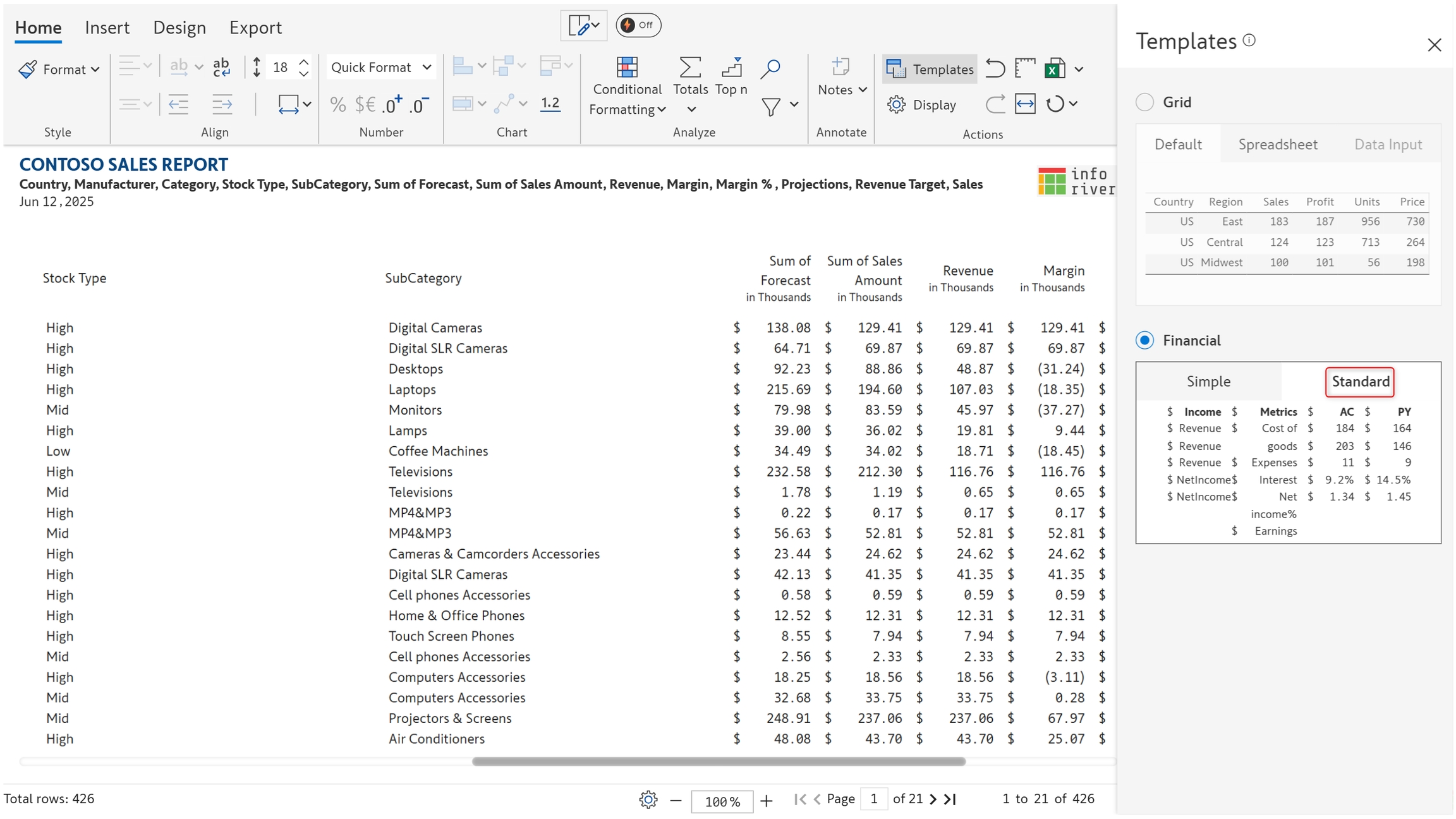
Task: Click the go to last page icon
Action: tap(950, 799)
